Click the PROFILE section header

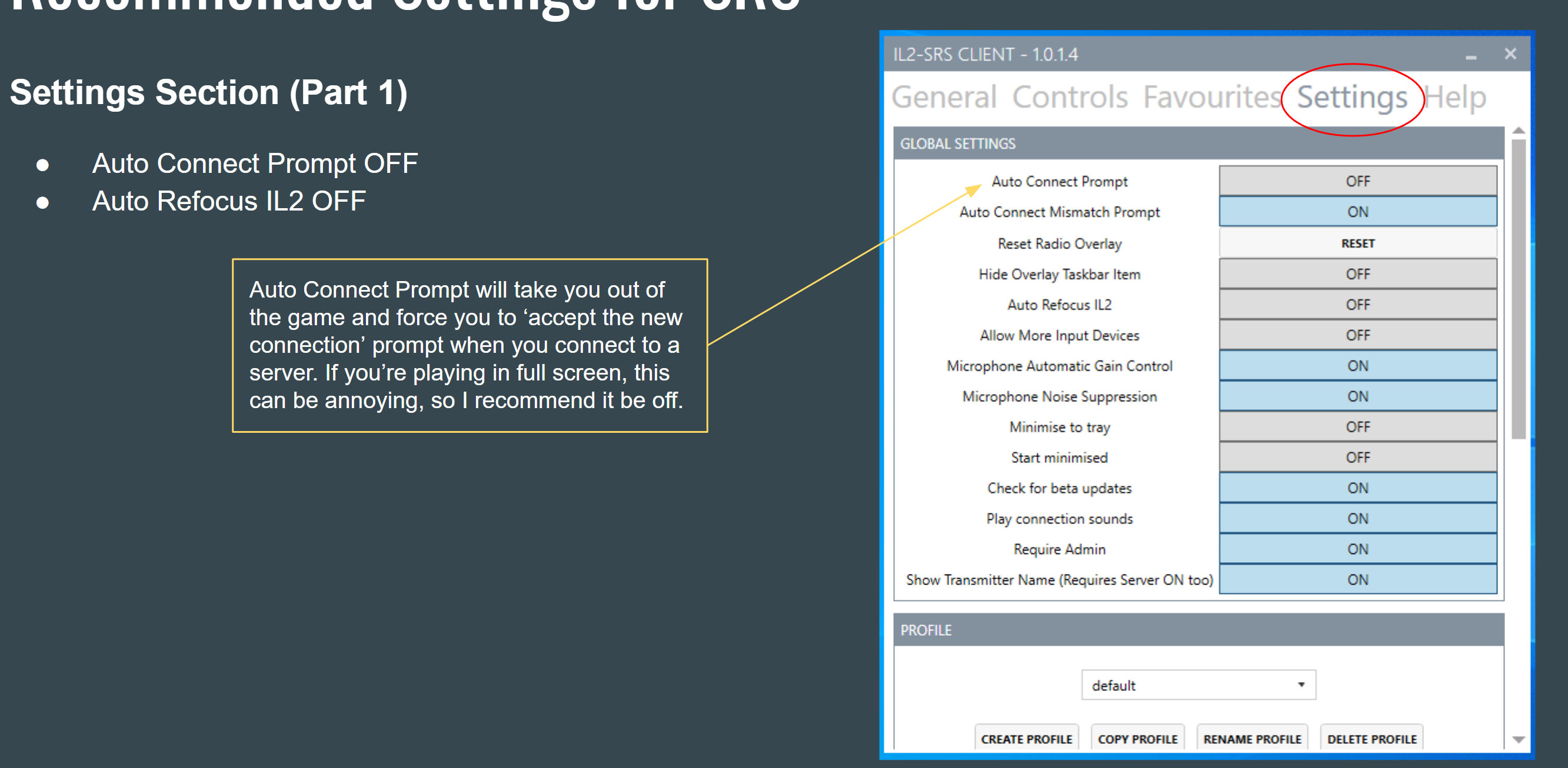[1198, 630]
